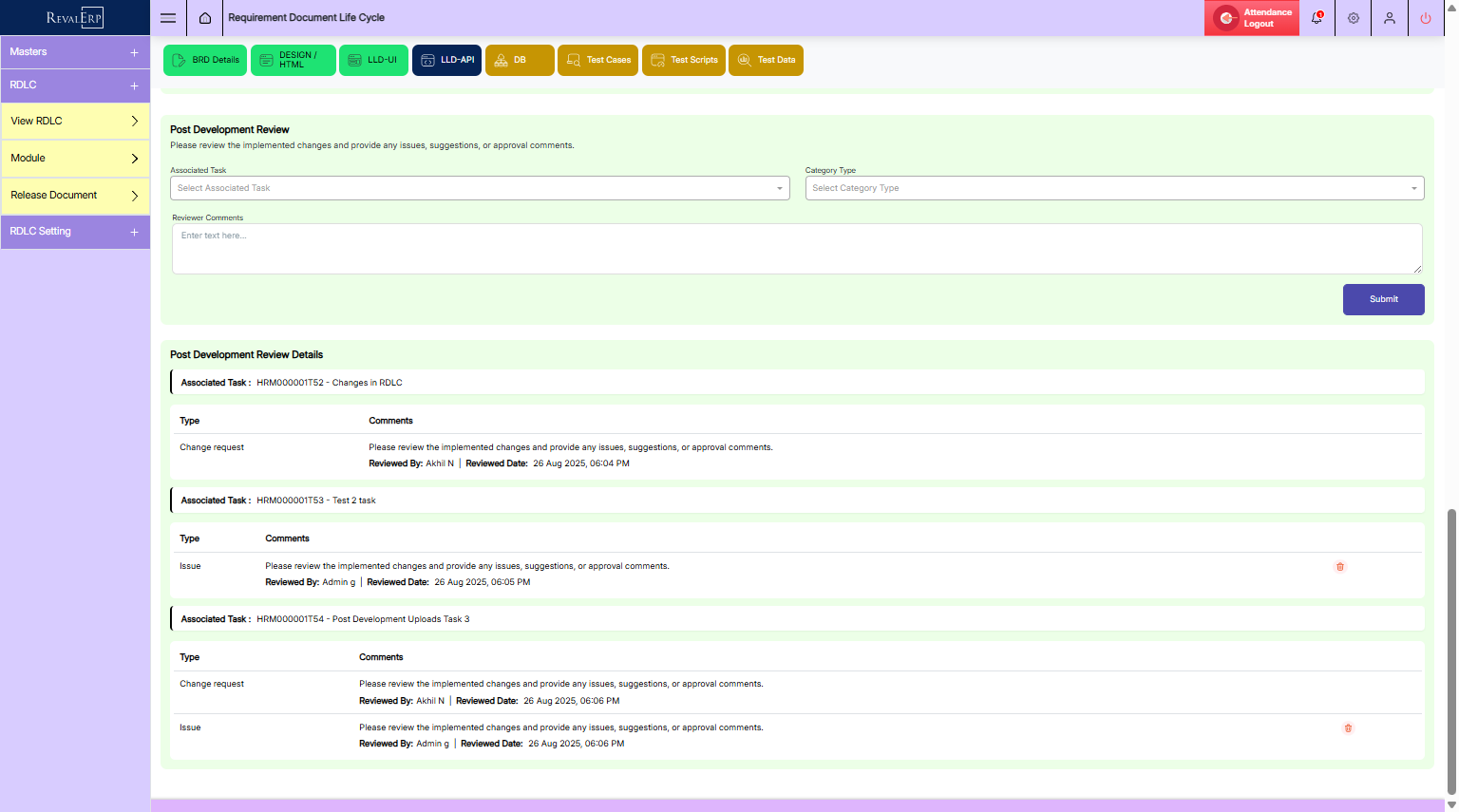Open the Select Associated Task dropdown
The image size is (1459, 812).
(x=480, y=188)
